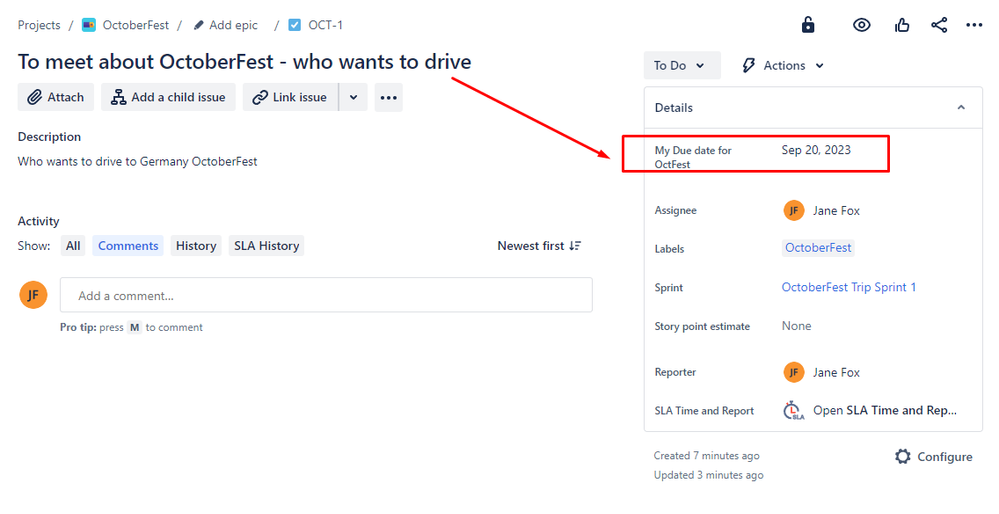Open SLA Time and Report link

885,410
